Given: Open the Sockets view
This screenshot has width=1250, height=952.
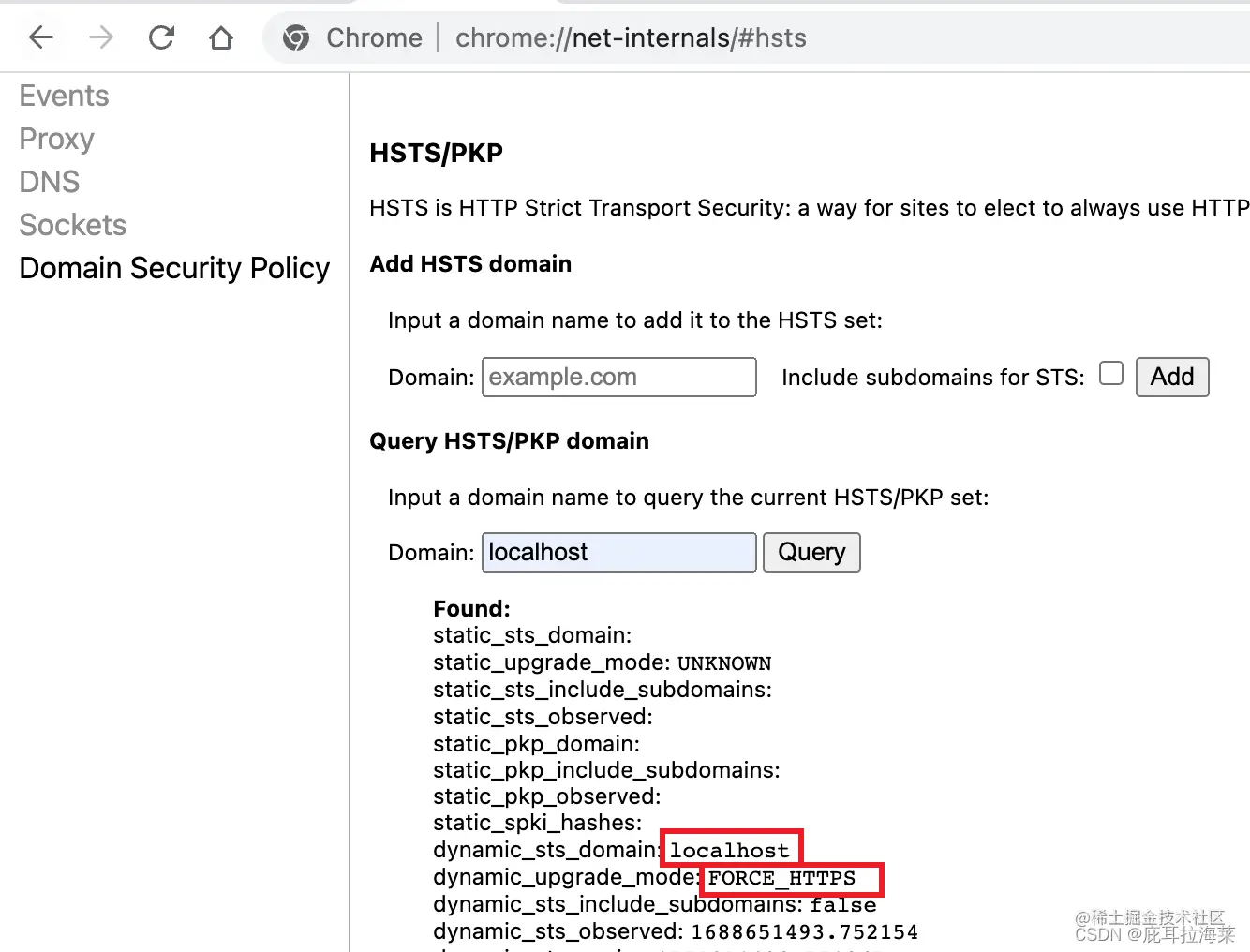Looking at the screenshot, I should click(x=72, y=225).
